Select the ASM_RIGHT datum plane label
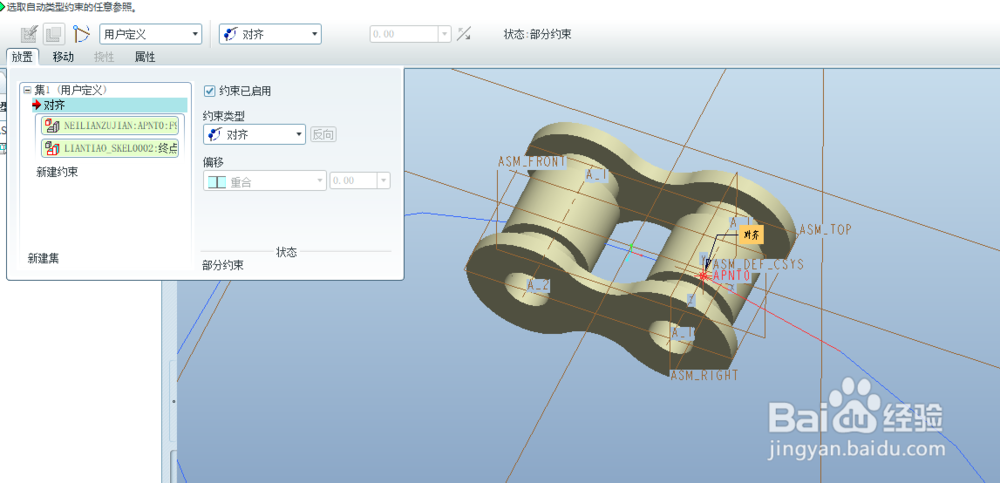The image size is (1000, 483). point(704,375)
